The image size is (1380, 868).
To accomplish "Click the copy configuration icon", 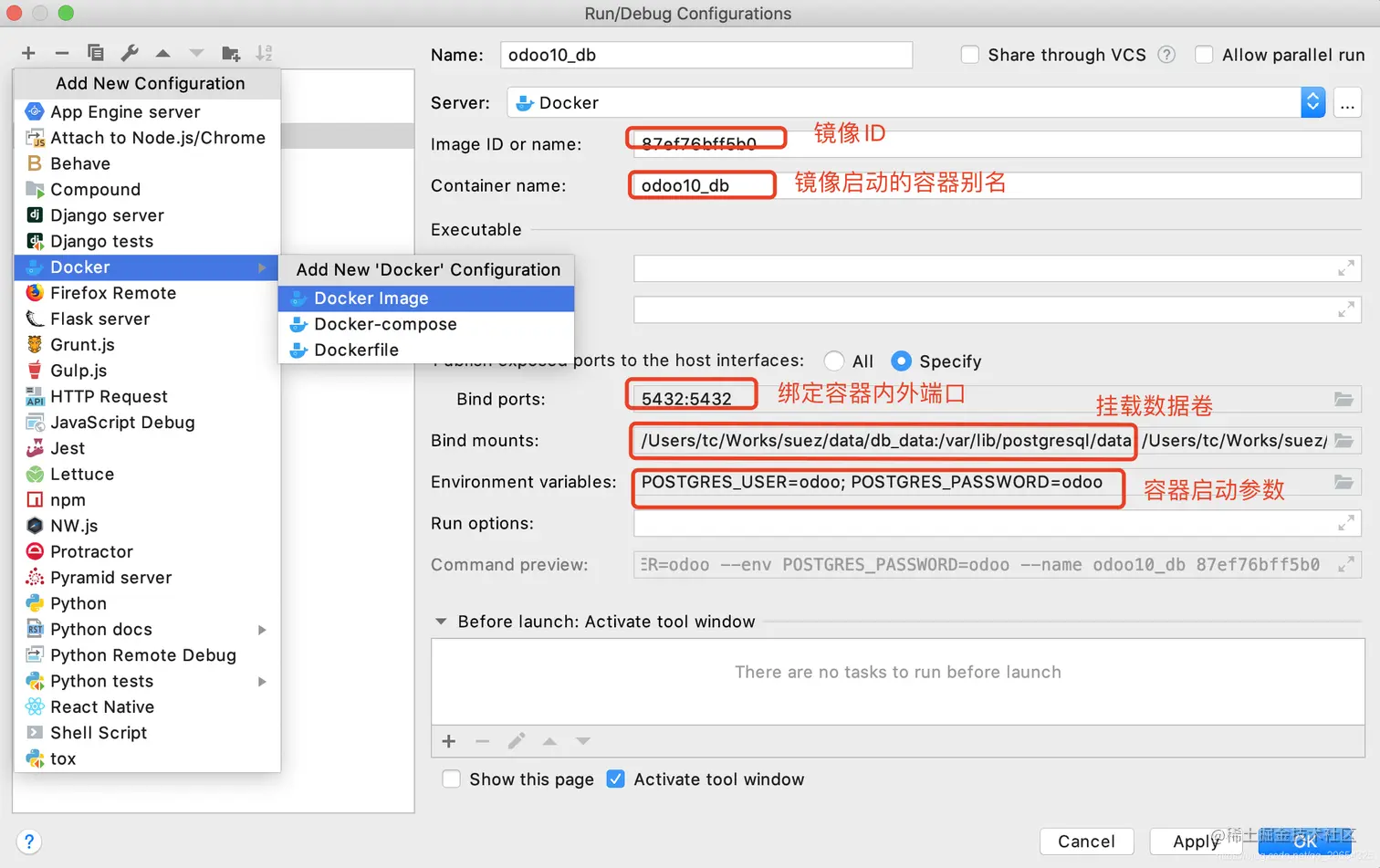I will [95, 53].
